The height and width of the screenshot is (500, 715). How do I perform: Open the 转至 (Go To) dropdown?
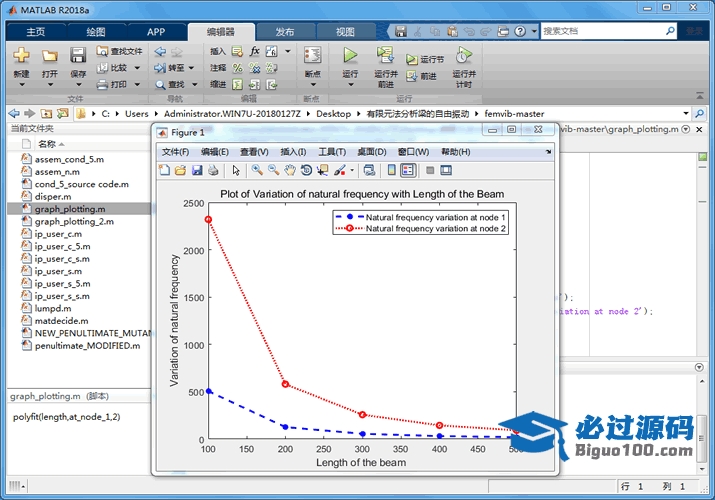coord(192,68)
